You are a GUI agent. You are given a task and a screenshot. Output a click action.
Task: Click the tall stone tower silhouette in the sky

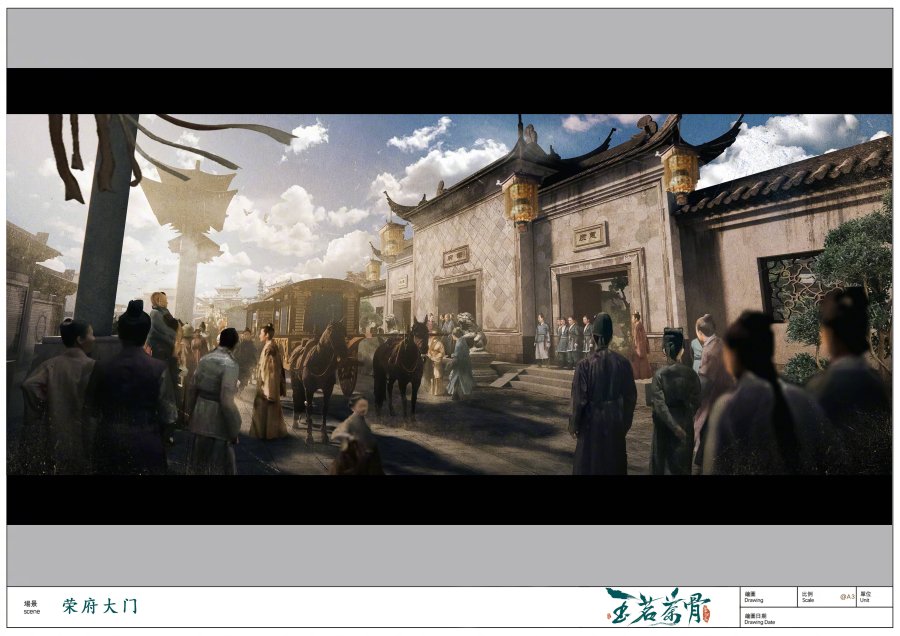click(x=188, y=230)
